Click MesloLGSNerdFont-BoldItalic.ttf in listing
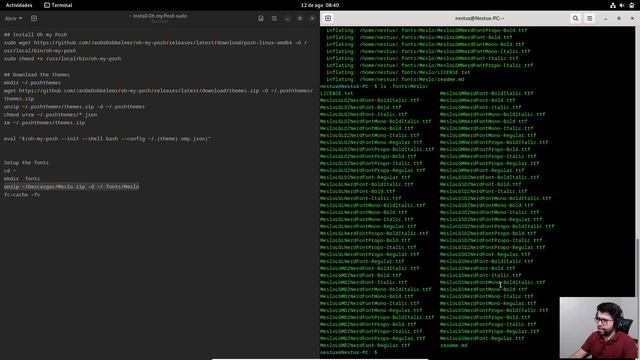Image resolution: width=640 pixels, height=360 pixels. pyautogui.click(x=487, y=262)
